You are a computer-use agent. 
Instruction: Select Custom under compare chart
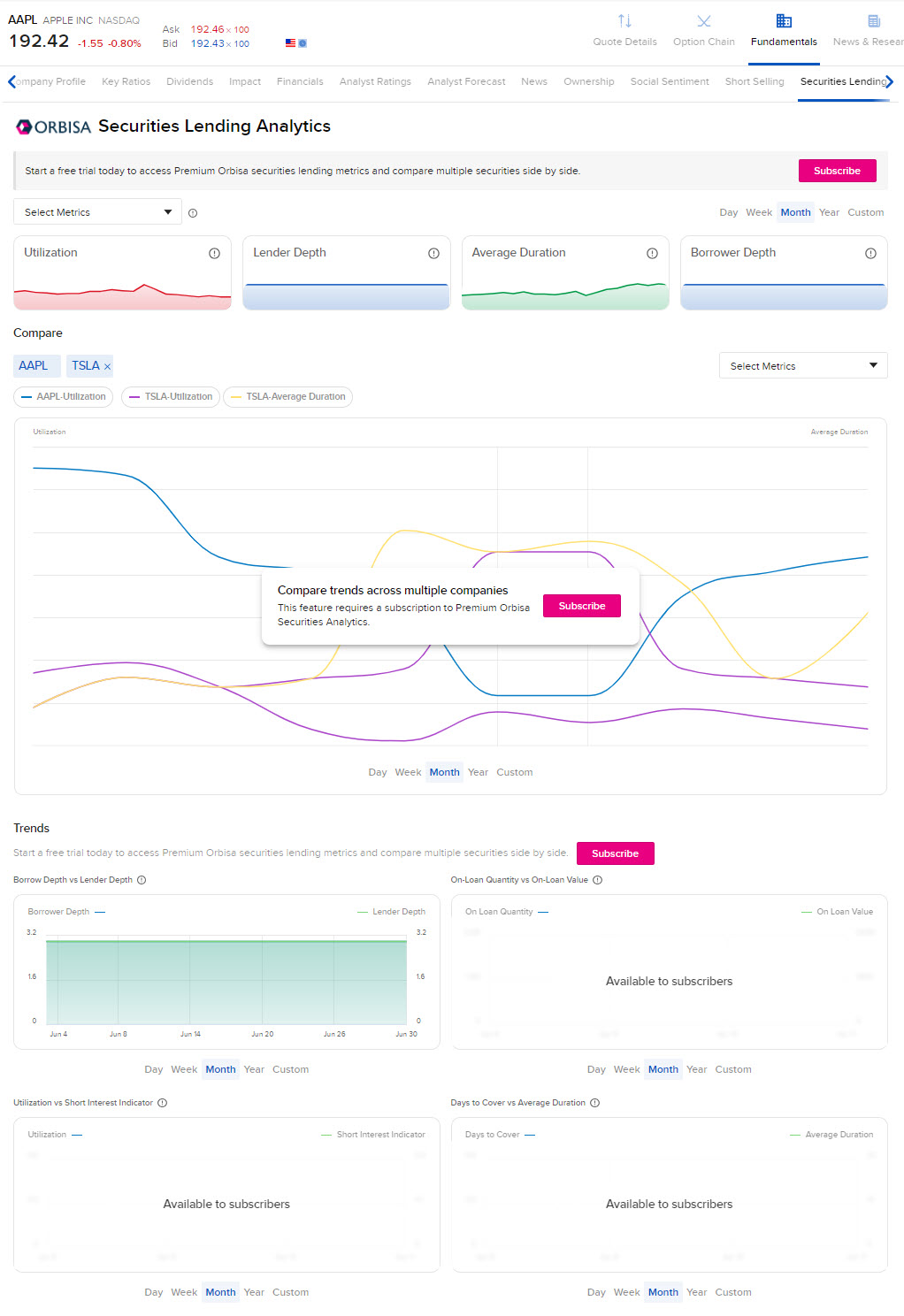point(515,772)
